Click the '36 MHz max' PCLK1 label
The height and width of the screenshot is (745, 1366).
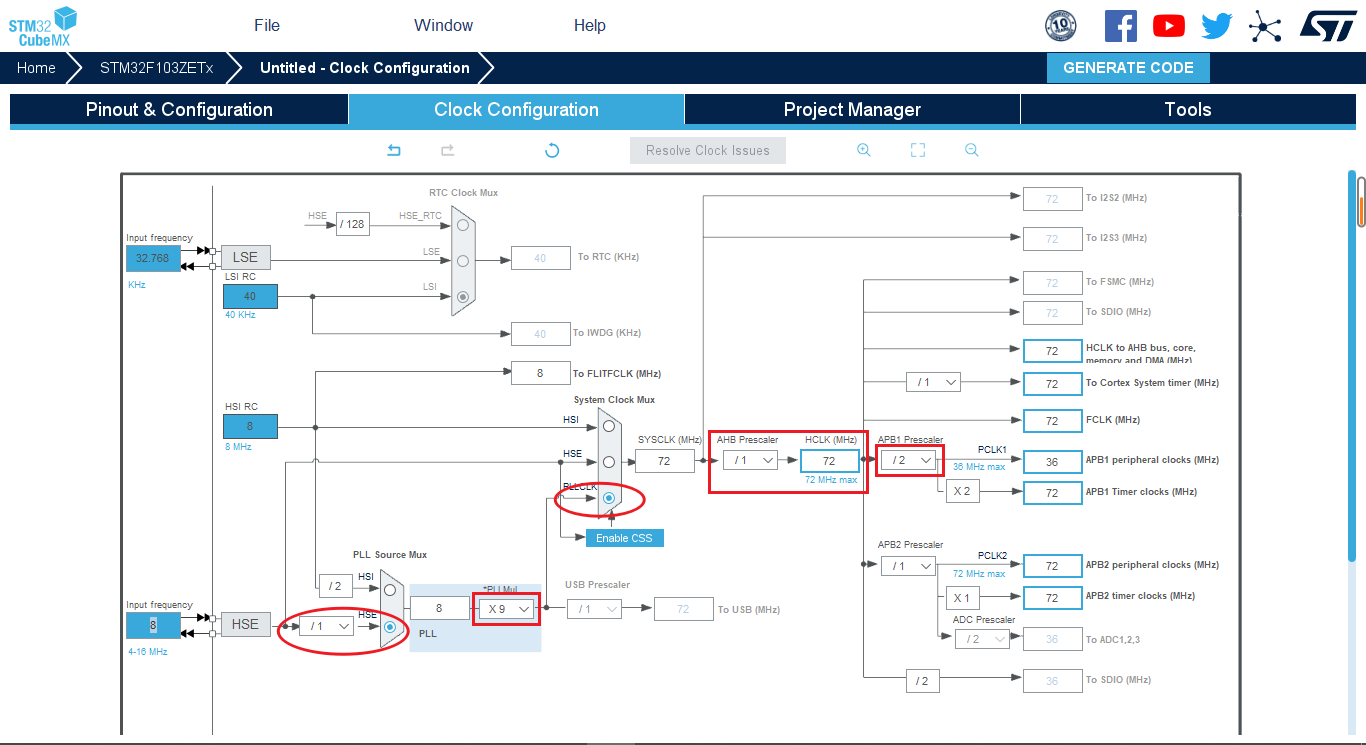click(x=979, y=467)
